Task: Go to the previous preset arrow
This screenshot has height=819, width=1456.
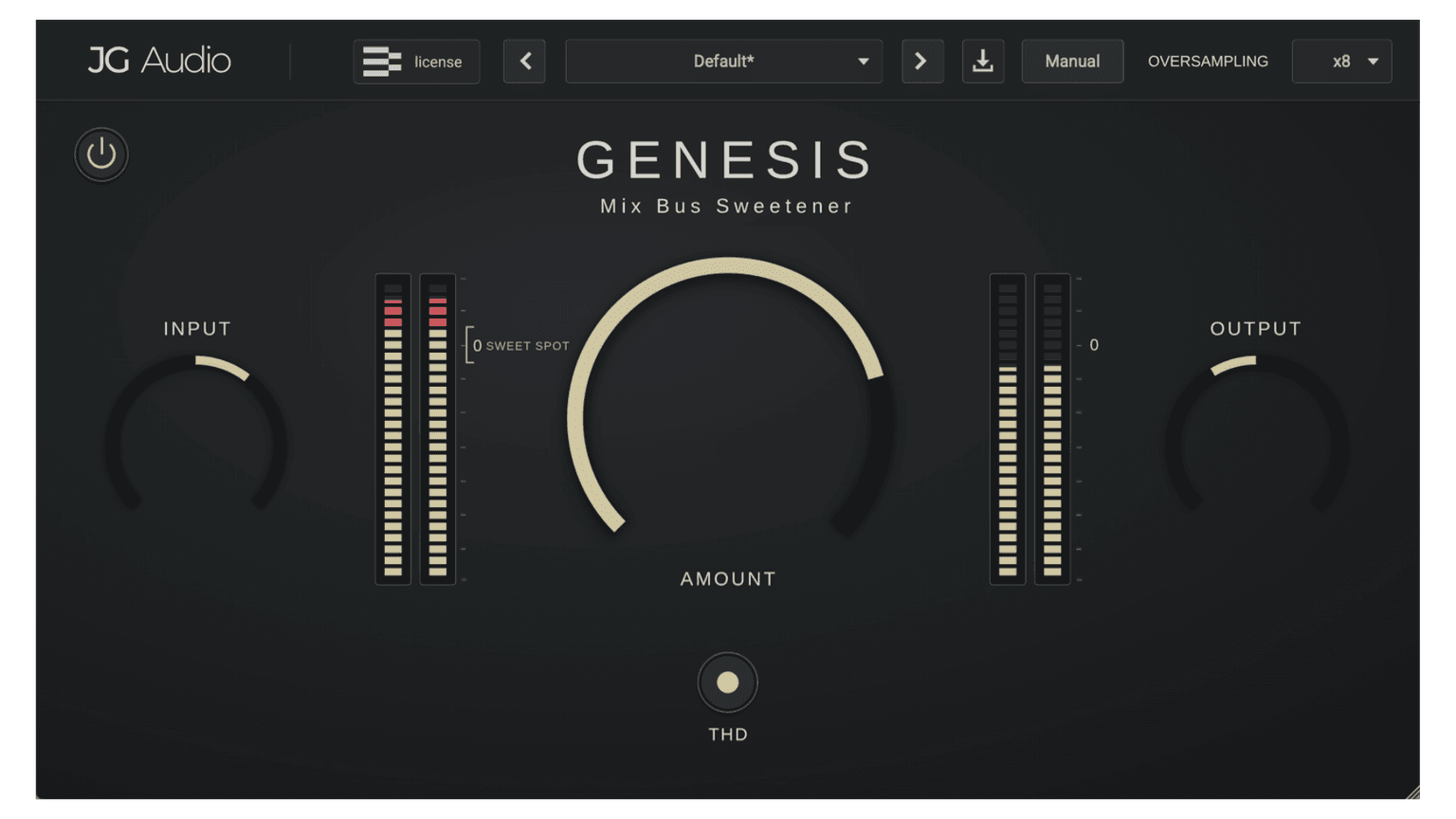Action: [524, 62]
